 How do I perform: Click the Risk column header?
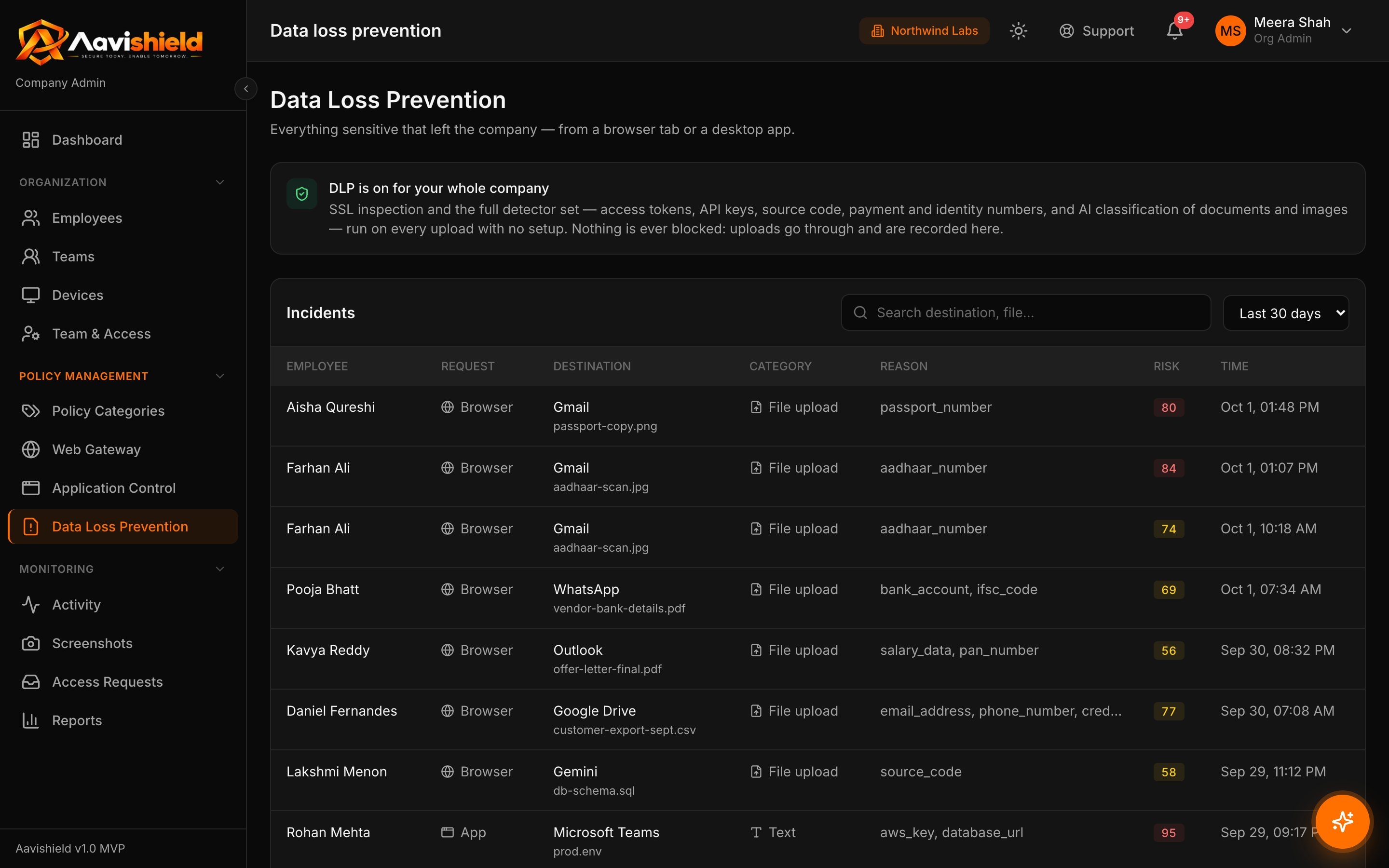(x=1166, y=366)
